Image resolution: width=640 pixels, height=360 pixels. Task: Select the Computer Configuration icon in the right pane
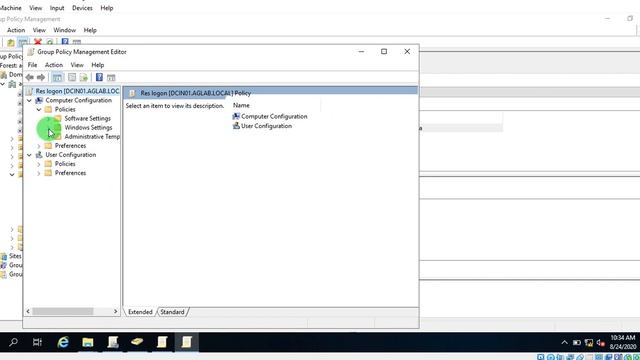(236, 116)
